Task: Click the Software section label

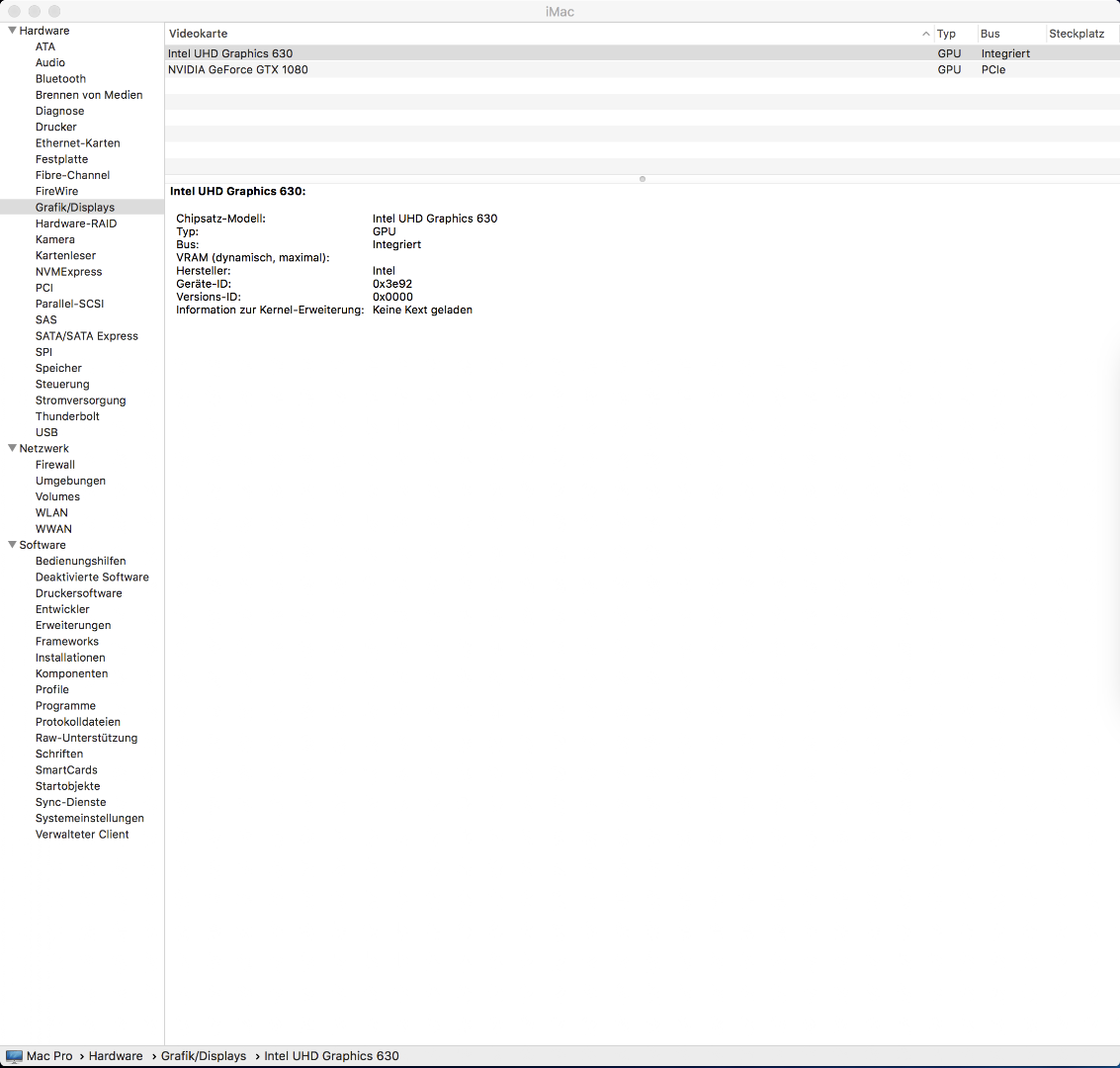Action: click(x=43, y=545)
